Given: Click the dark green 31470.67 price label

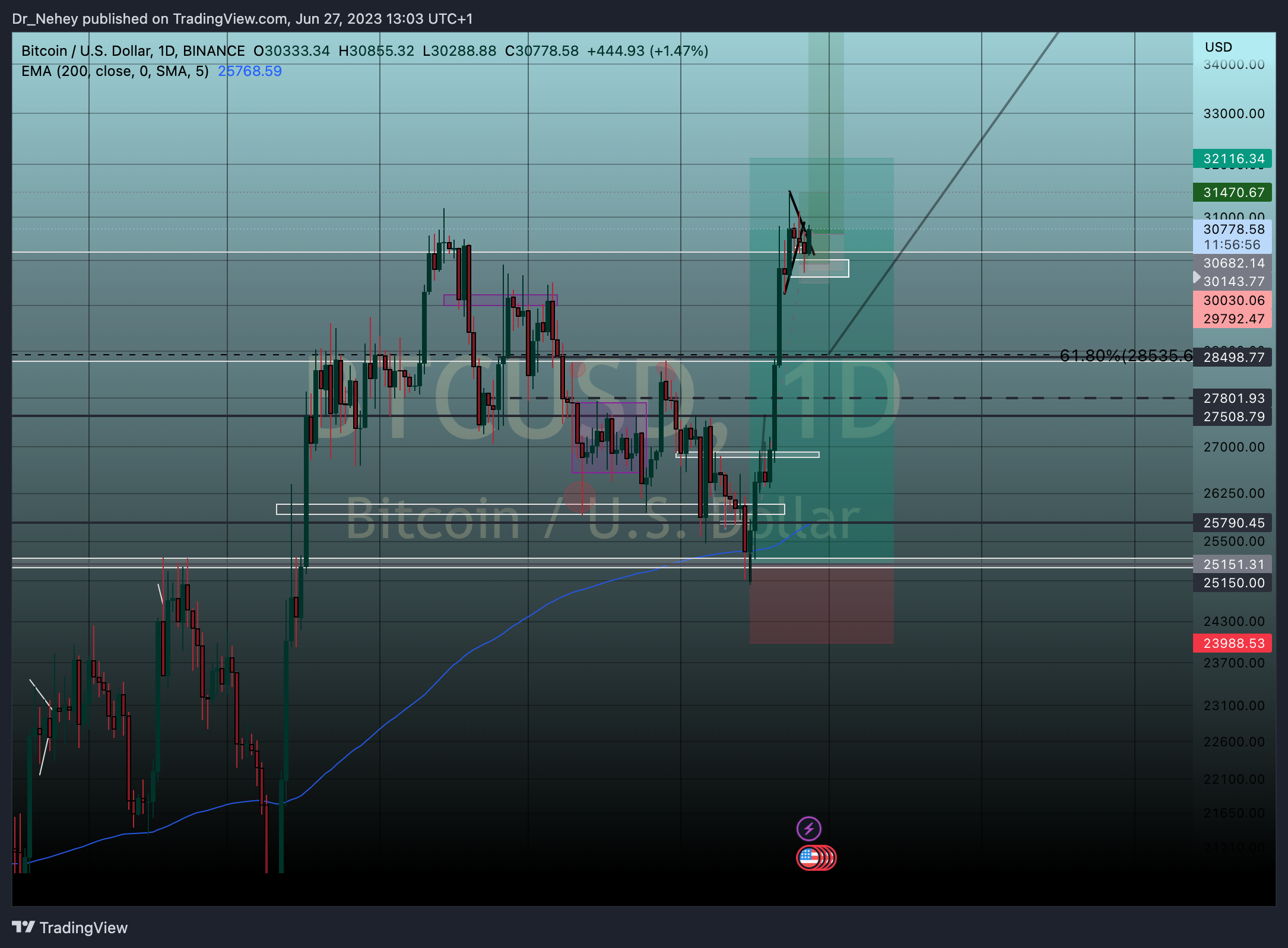Looking at the screenshot, I should pyautogui.click(x=1232, y=192).
